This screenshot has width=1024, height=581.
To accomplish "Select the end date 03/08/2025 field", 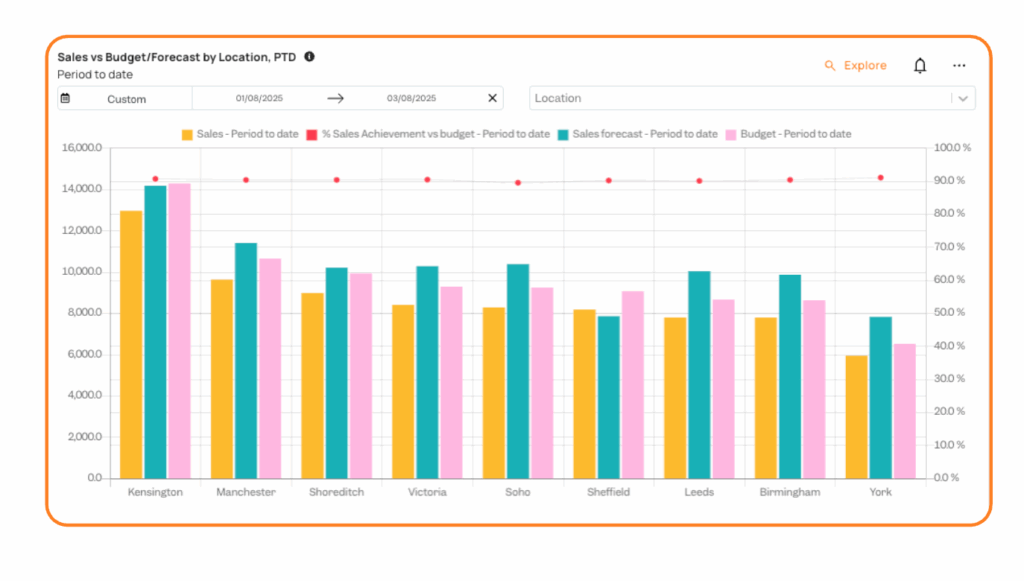I will pos(412,98).
